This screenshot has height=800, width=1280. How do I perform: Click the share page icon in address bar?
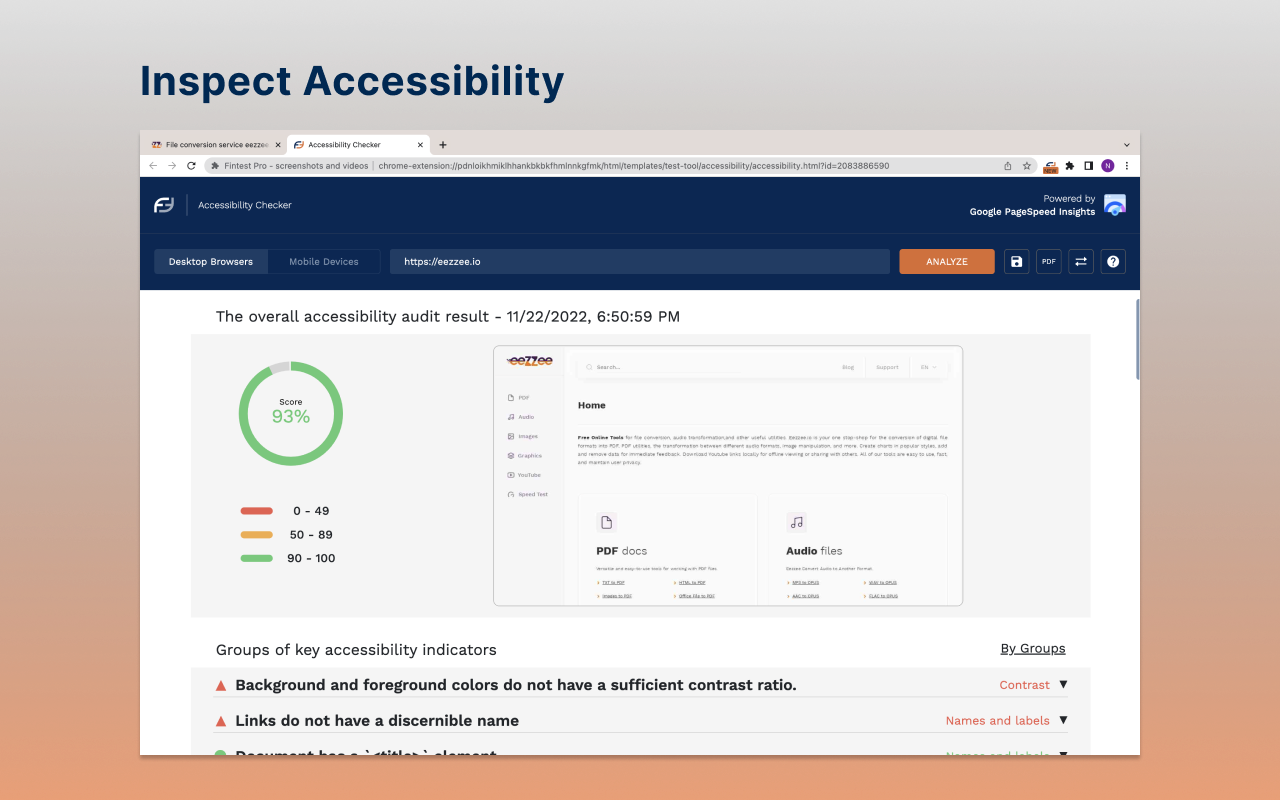coord(1008,166)
